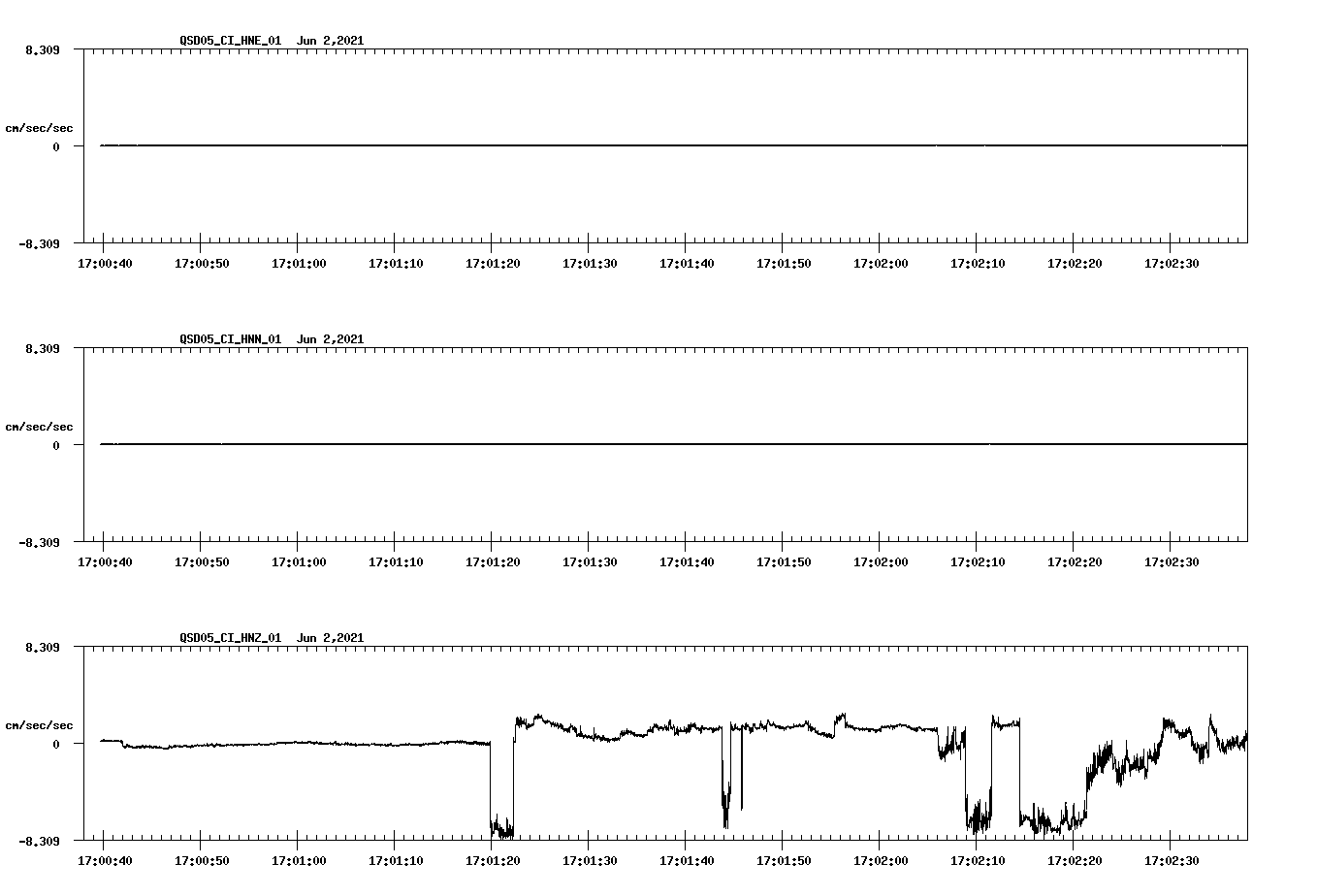The image size is (1317, 896).
Task: Click the 0 axis label of HNZ plot
Action: [x=56, y=745]
